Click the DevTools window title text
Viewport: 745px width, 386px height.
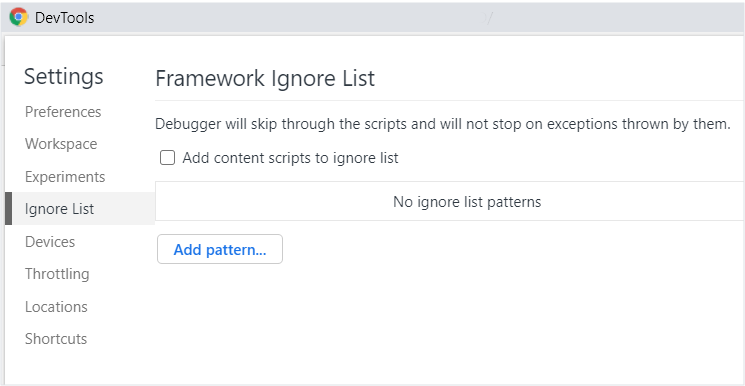pyautogui.click(x=65, y=18)
